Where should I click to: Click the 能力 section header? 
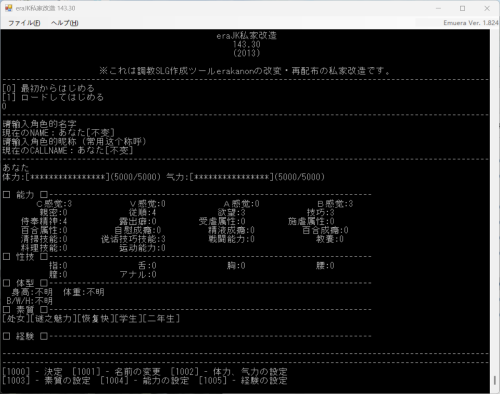click(25, 195)
